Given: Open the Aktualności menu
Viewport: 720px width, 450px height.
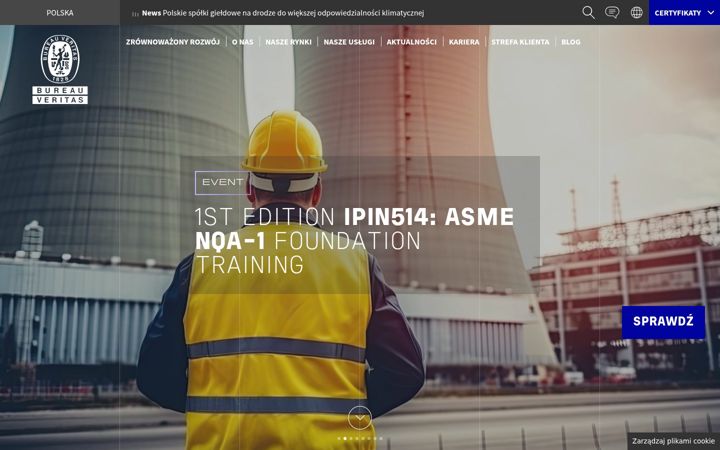Looking at the screenshot, I should (411, 42).
